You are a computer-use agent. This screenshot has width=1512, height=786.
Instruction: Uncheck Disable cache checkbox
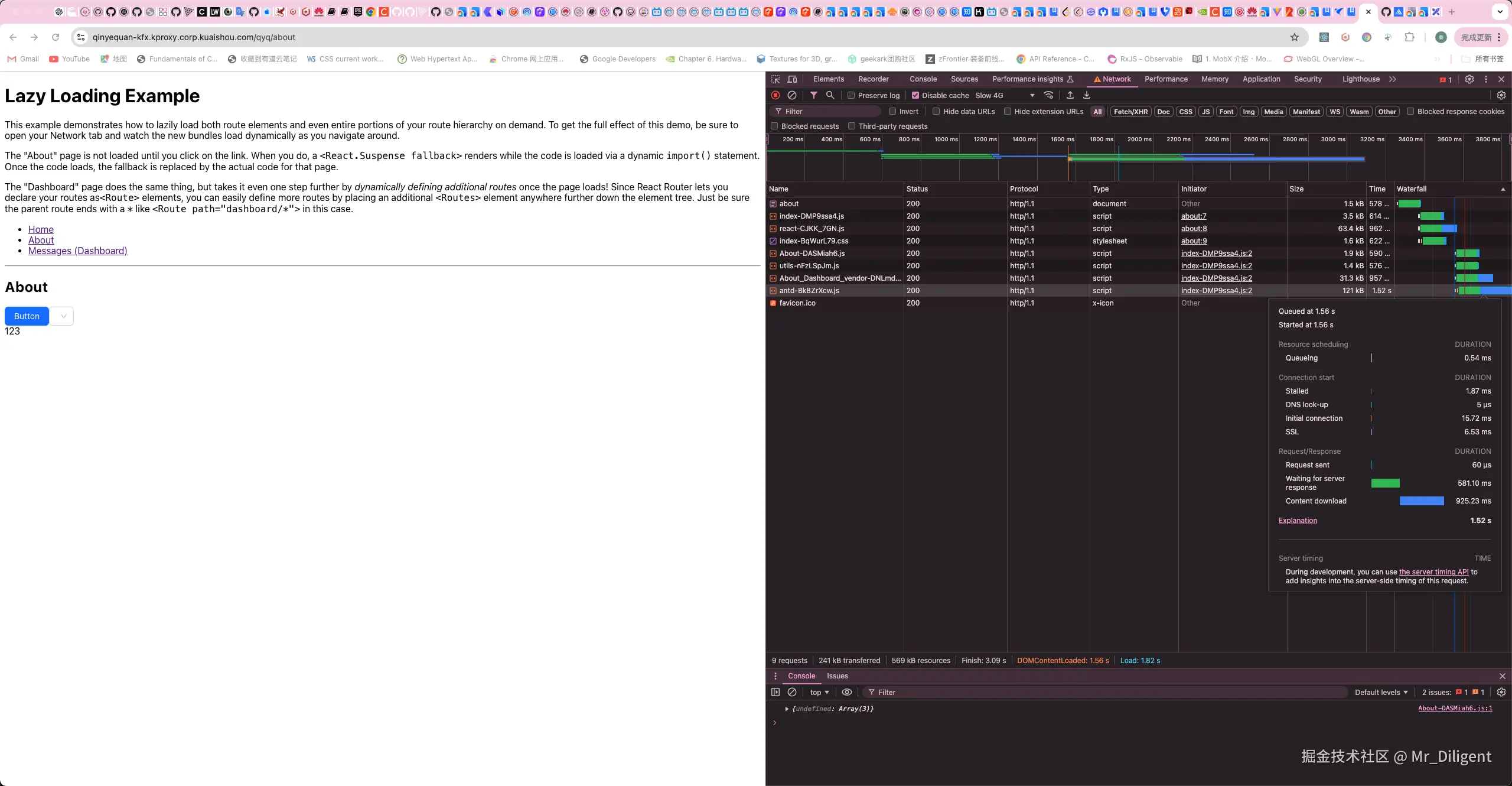(915, 95)
